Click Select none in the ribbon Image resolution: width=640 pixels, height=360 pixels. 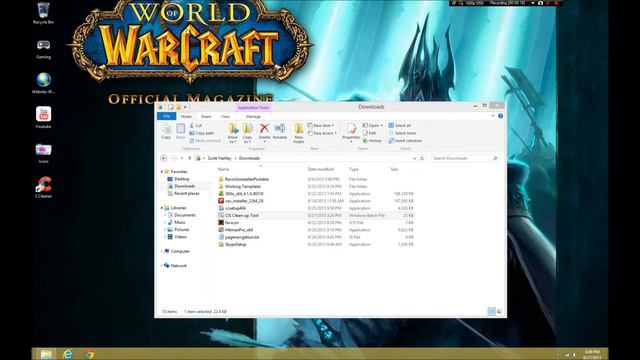coord(402,133)
